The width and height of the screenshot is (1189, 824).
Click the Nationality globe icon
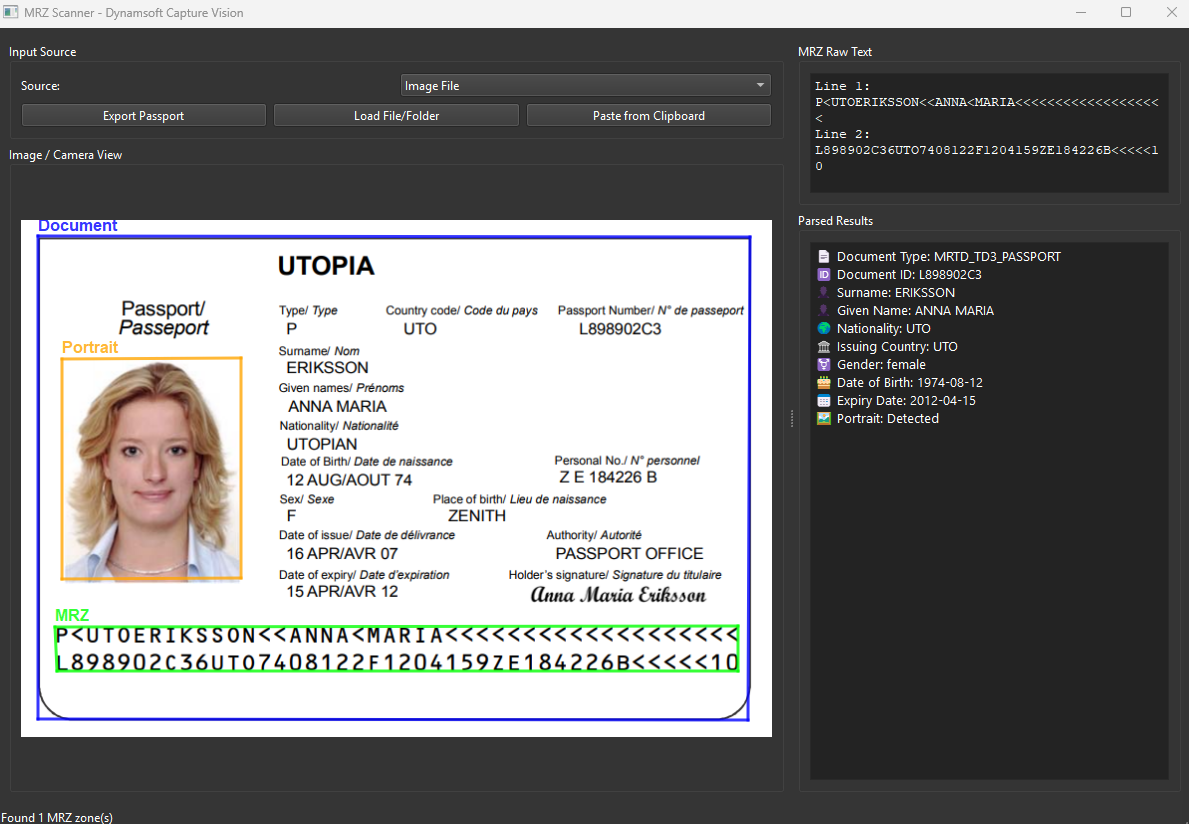pyautogui.click(x=822, y=328)
